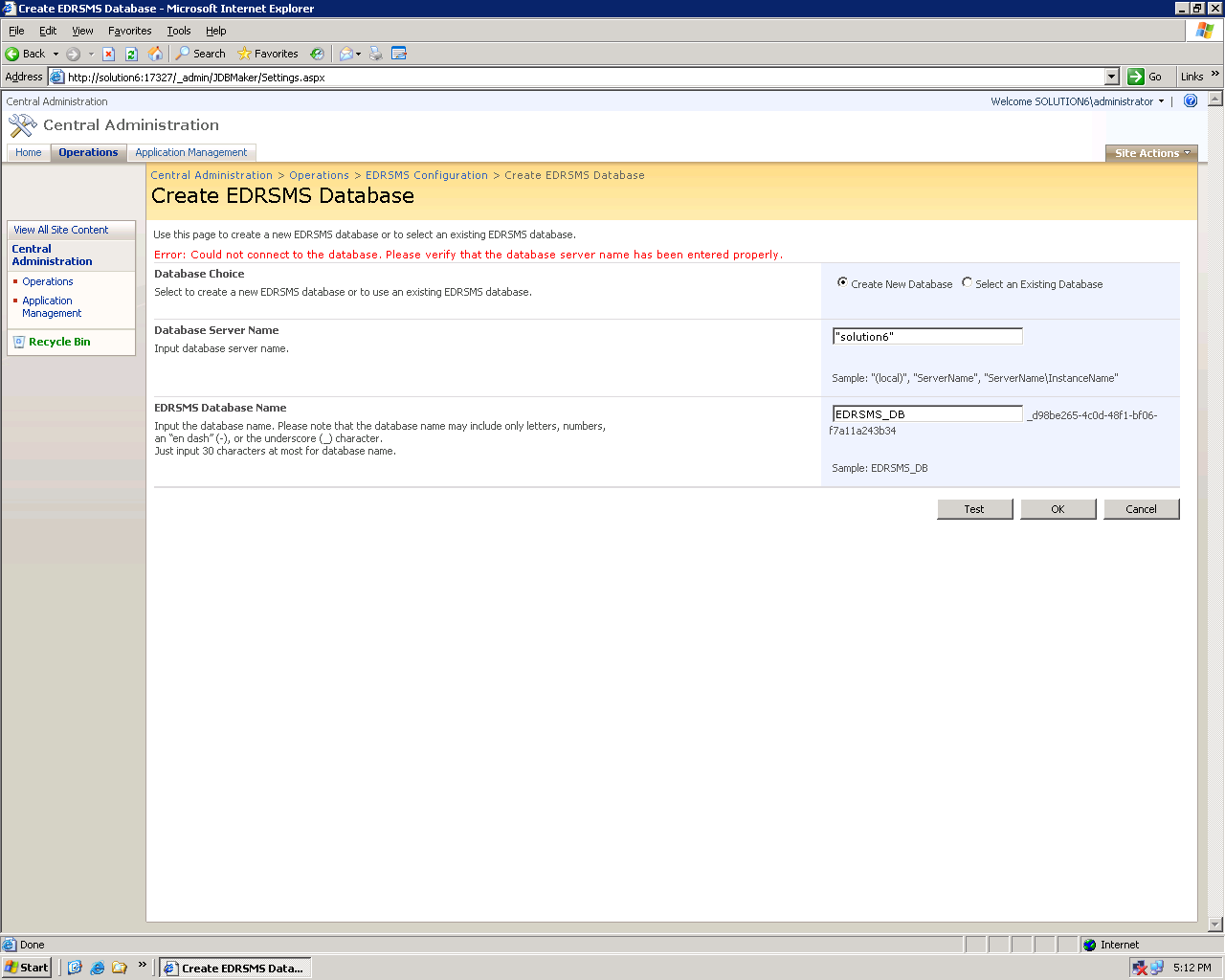
Task: Click the Refresh page icon
Action: pyautogui.click(x=131, y=54)
